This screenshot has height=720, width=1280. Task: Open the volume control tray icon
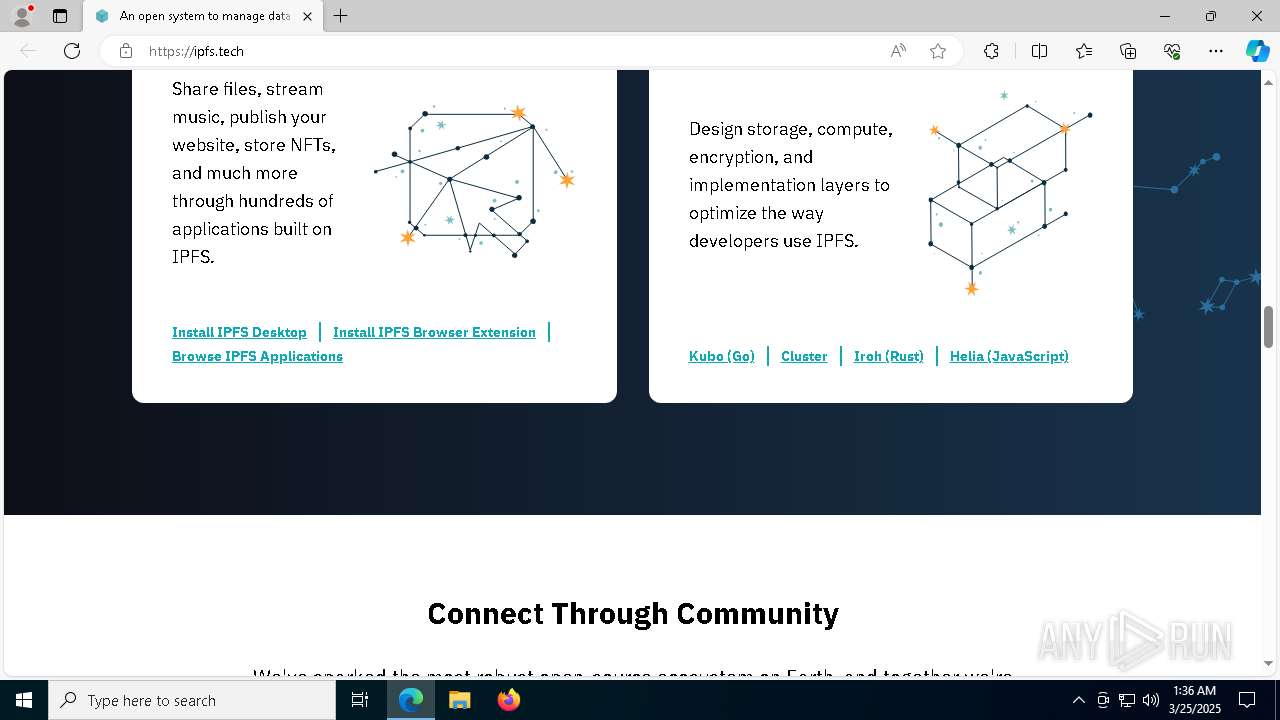click(x=1151, y=700)
